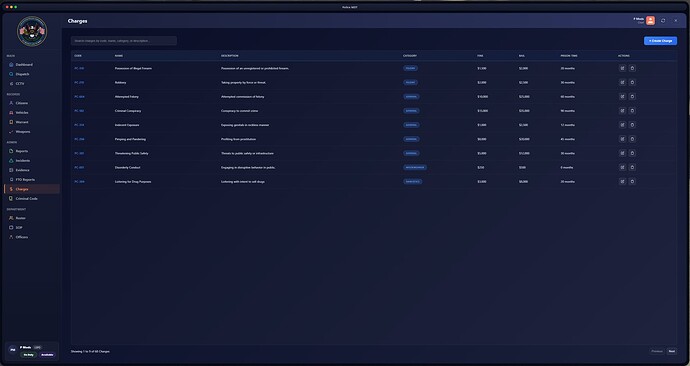Image resolution: width=690 pixels, height=366 pixels.
Task: Close the MDT with the header X icon
Action: 676,21
